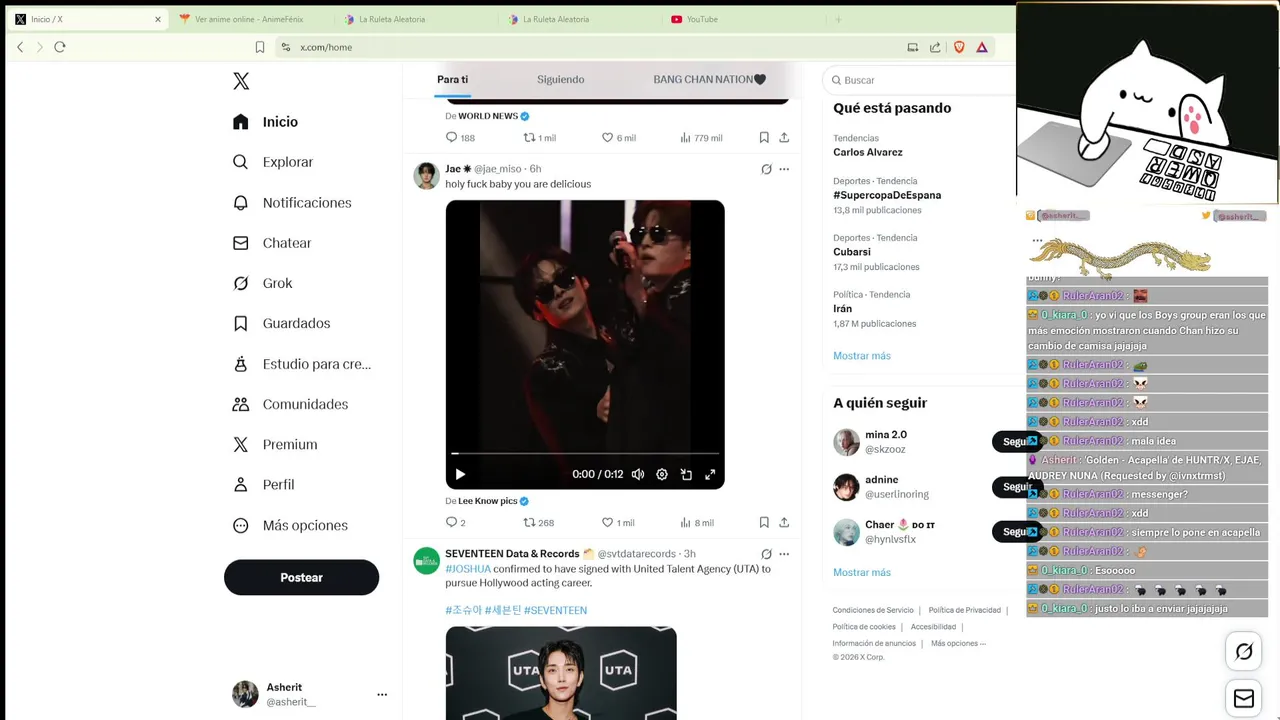Screen dimensions: 1280x720
Task: Open Grok icon on SEVENTEEN post
Action: 766,554
